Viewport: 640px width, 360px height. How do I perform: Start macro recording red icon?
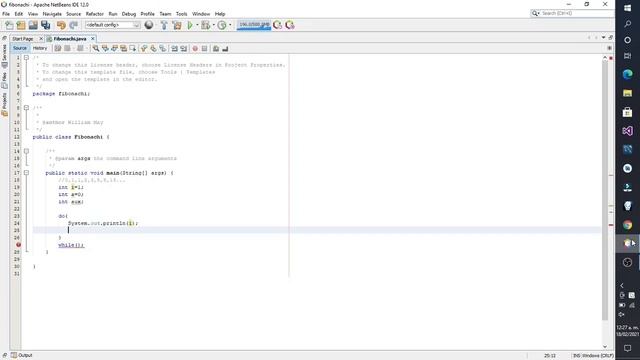coord(195,49)
